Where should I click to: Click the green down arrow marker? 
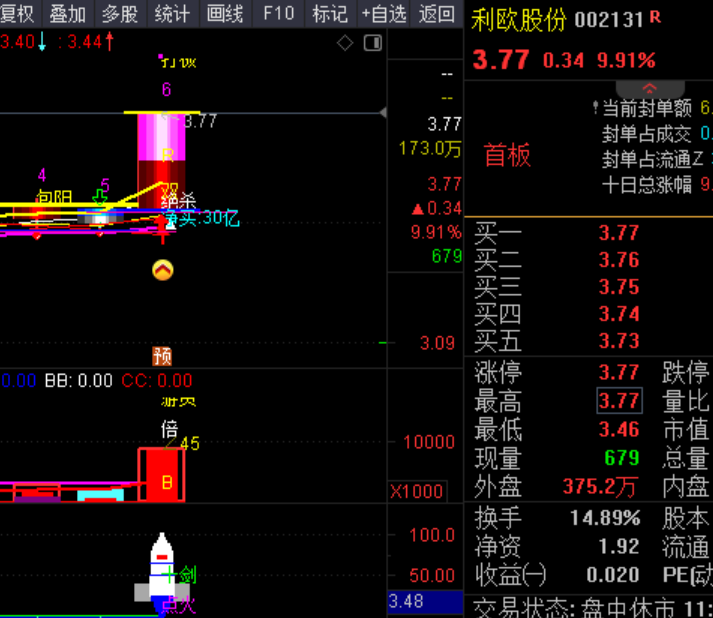[x=100, y=197]
